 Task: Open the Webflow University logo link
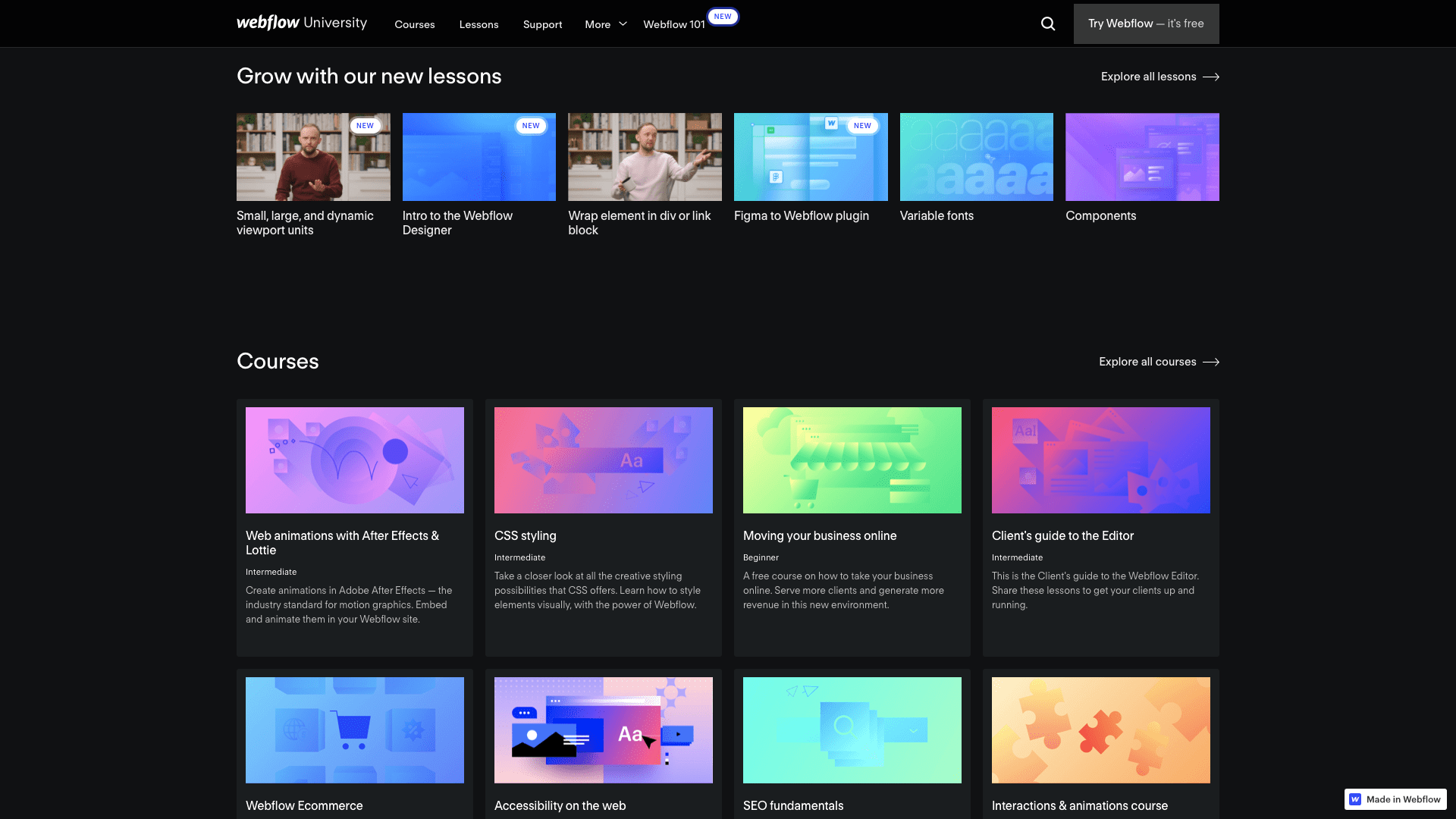[302, 23]
